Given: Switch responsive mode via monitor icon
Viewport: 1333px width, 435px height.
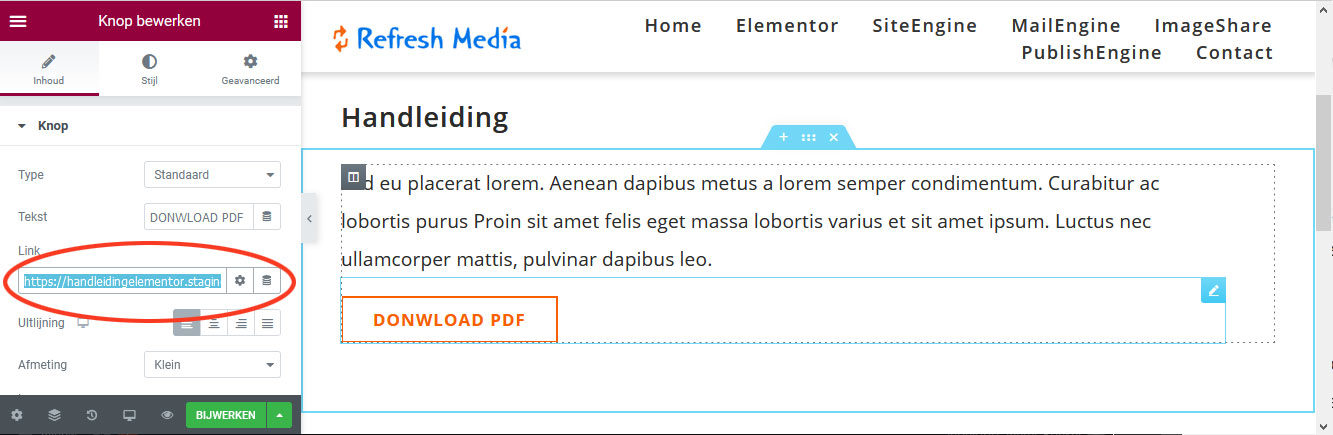Looking at the screenshot, I should [x=129, y=415].
